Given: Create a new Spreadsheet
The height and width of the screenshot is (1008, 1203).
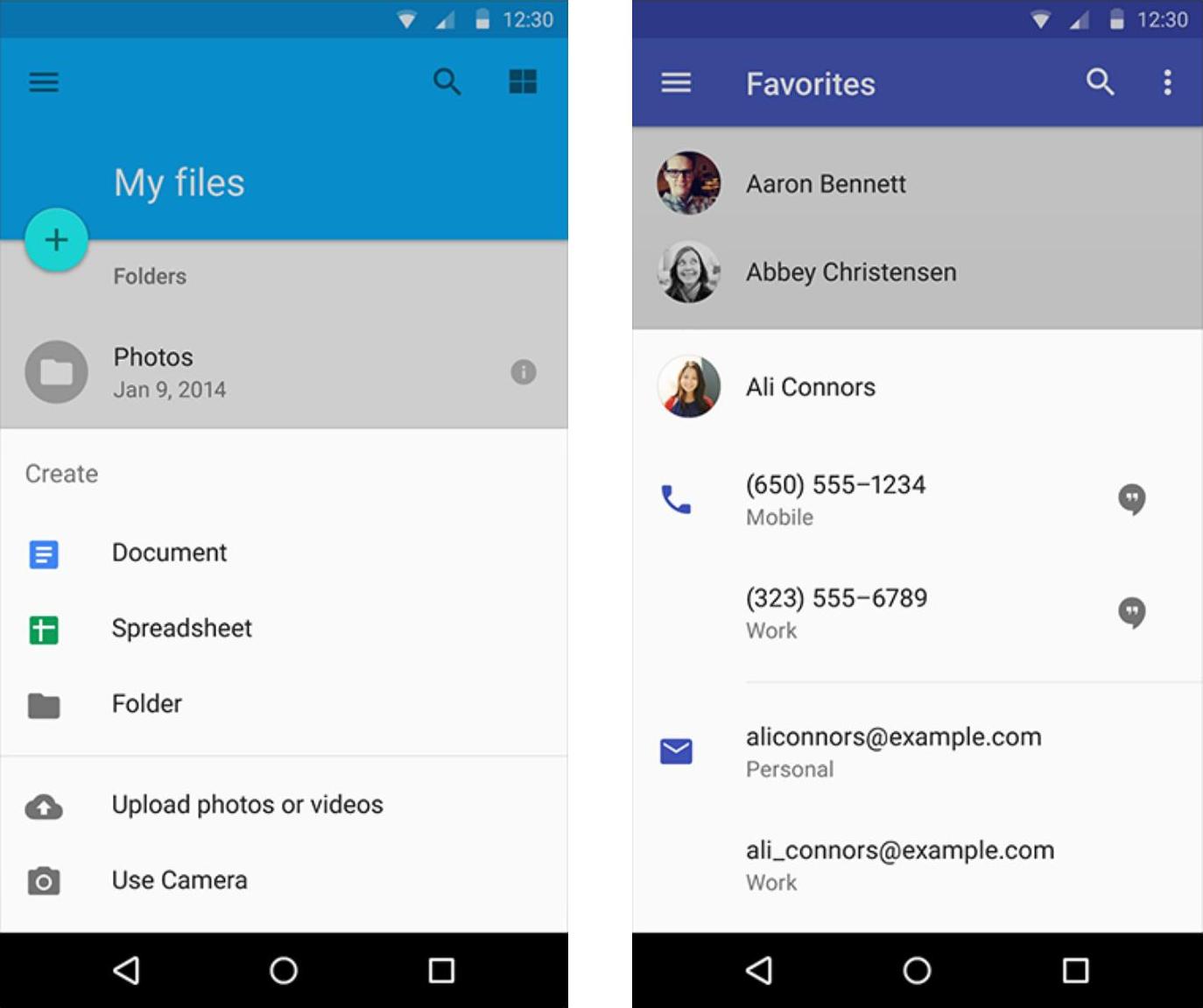Looking at the screenshot, I should point(181,629).
